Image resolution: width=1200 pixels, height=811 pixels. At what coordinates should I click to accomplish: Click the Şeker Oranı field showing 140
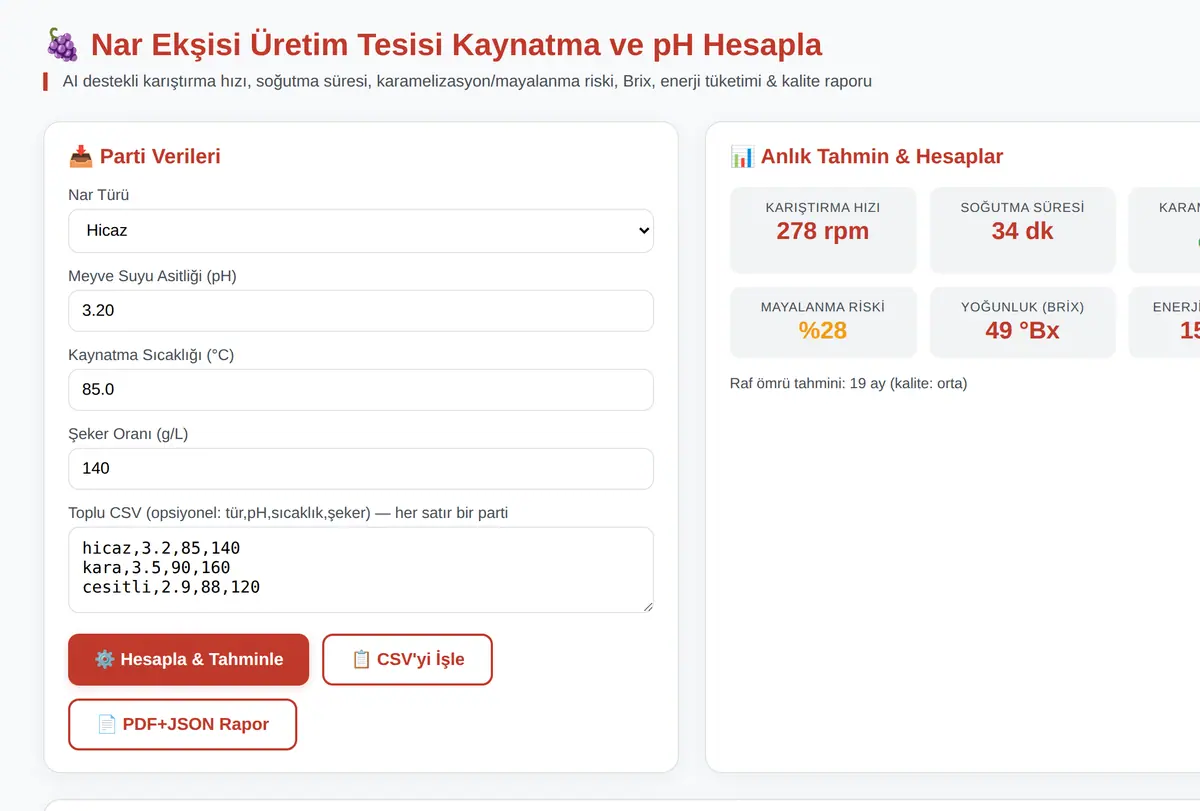[361, 468]
